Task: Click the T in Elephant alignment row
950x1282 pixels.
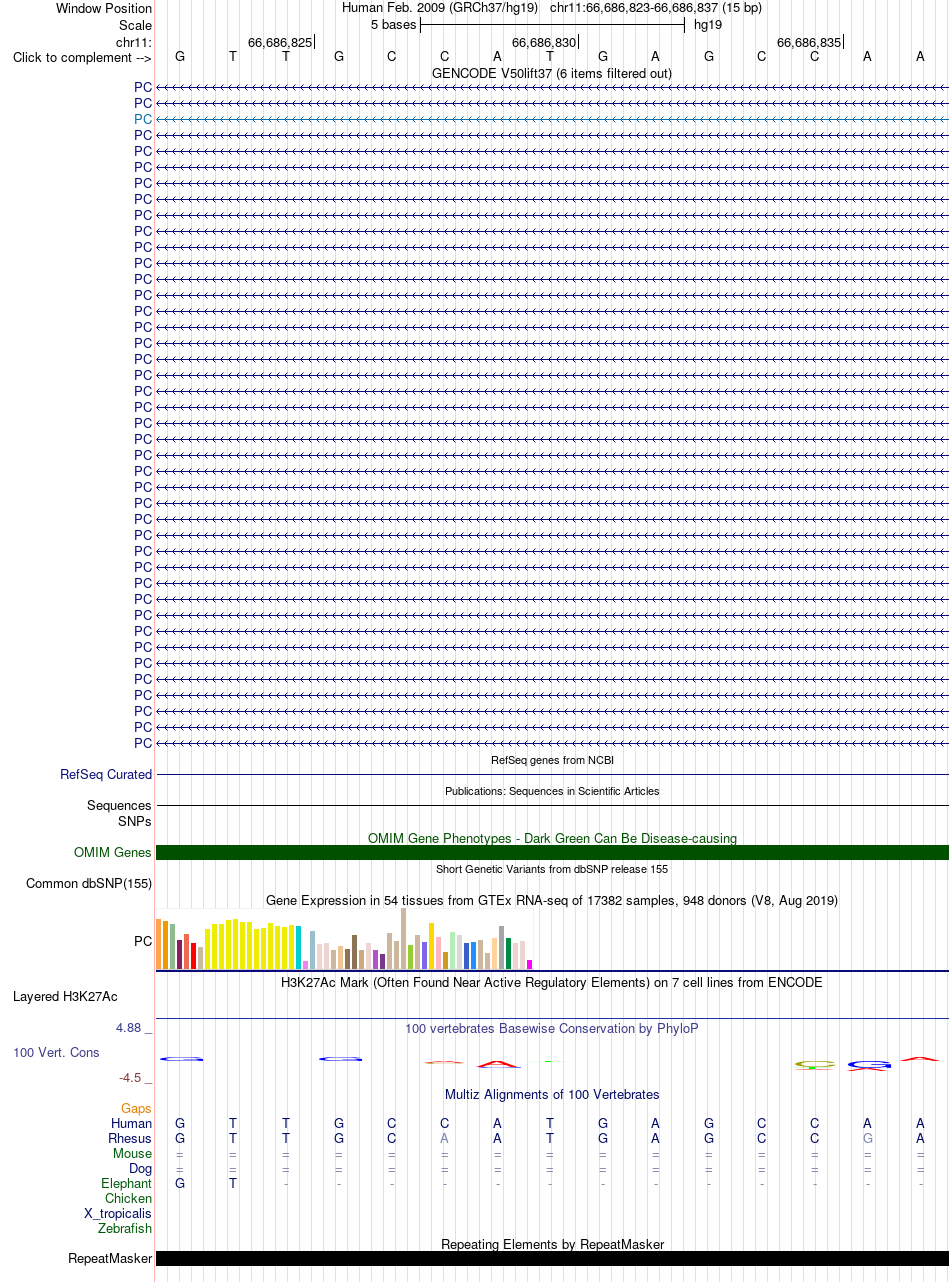Action: [233, 1183]
